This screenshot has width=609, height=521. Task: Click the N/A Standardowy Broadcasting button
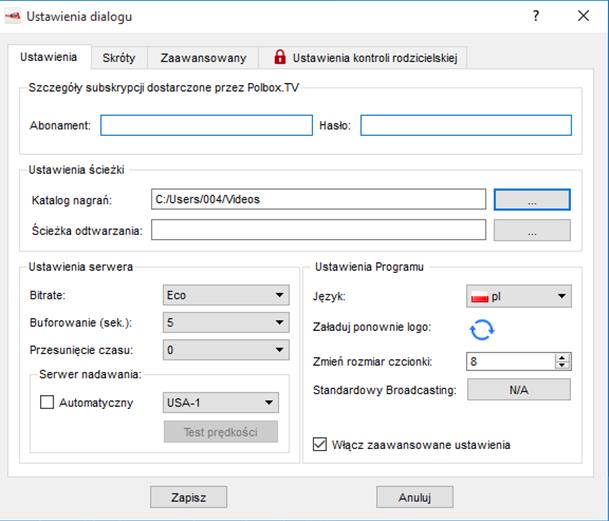click(519, 389)
